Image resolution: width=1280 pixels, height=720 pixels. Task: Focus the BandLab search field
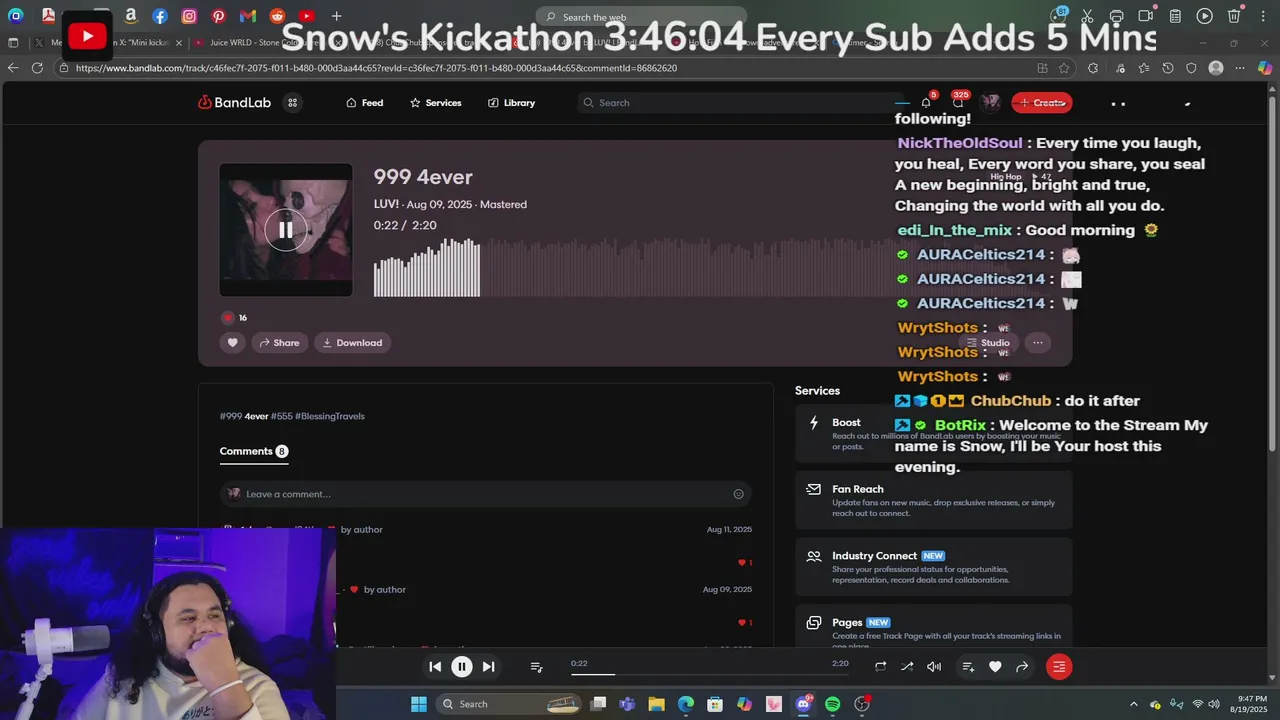(x=740, y=103)
